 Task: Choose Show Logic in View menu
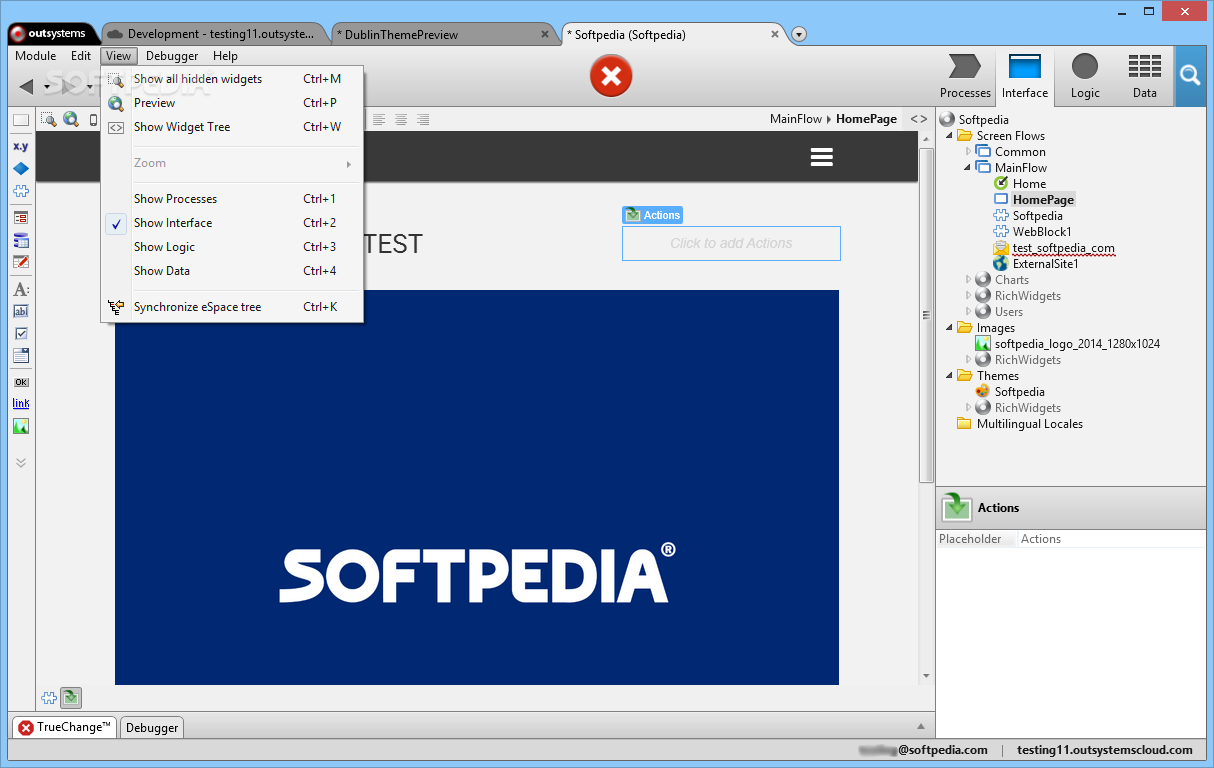232,247
